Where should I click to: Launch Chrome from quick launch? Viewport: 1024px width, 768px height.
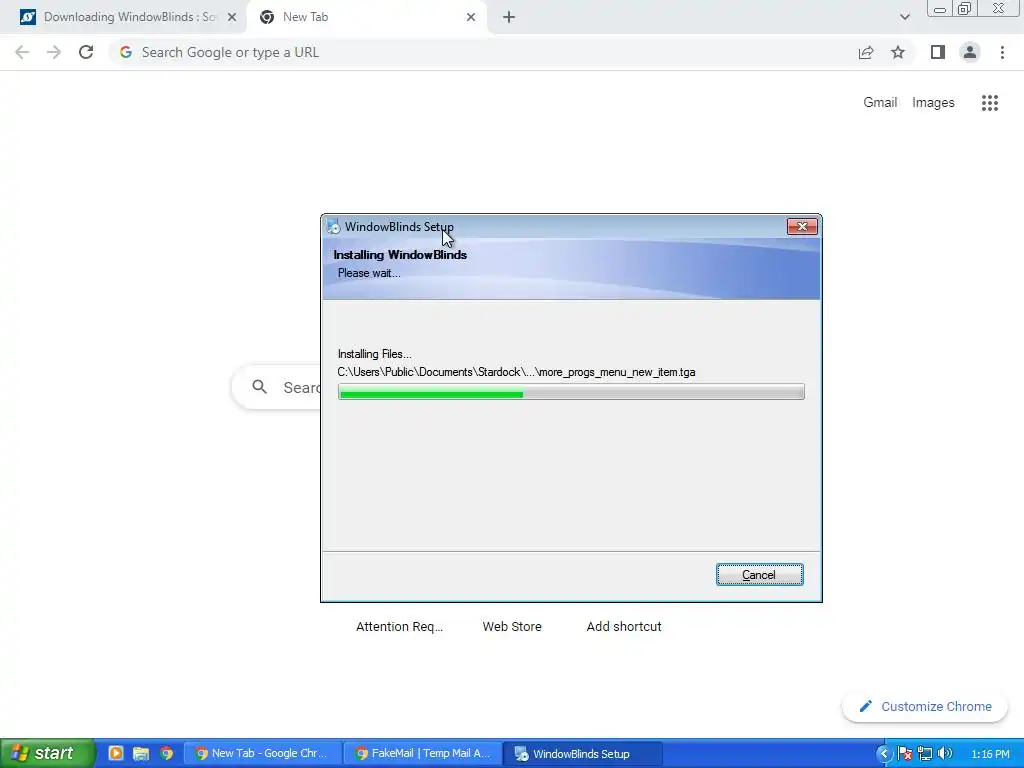(167, 753)
